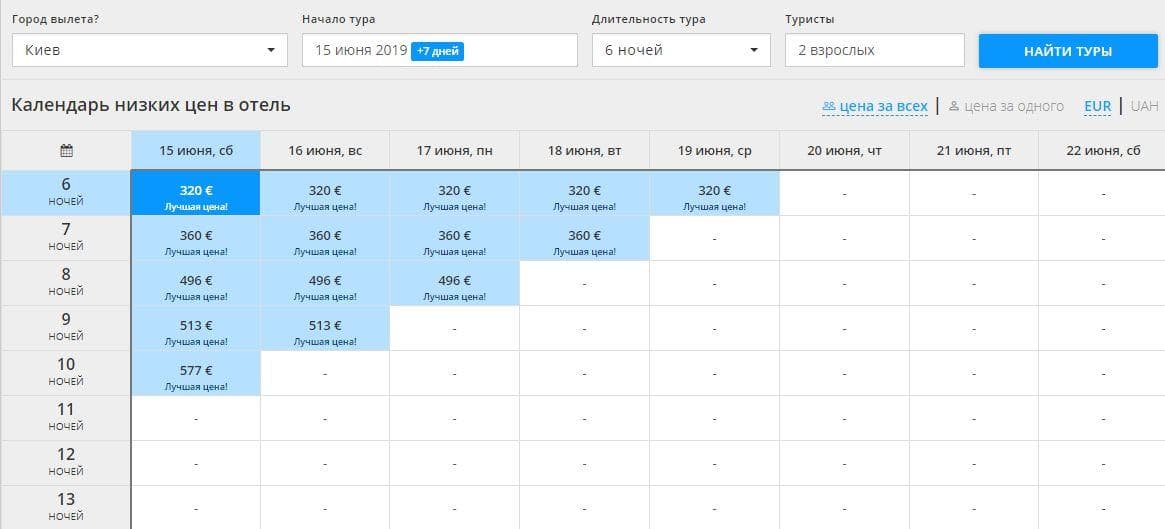This screenshot has width=1165, height=529.
Task: Select UAH currency
Action: click(x=1144, y=106)
